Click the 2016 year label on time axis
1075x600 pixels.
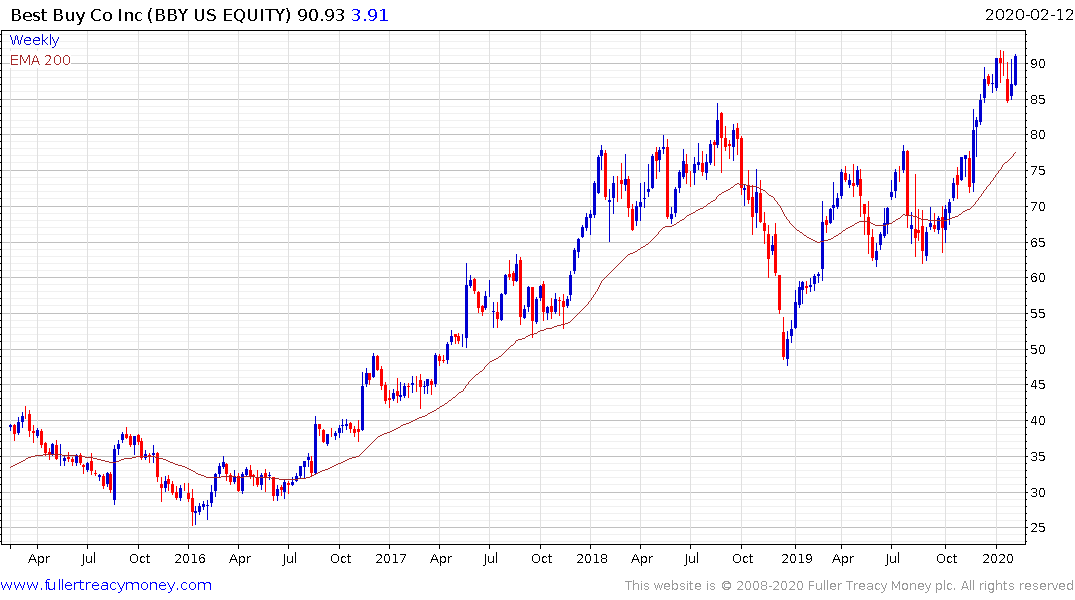[190, 558]
